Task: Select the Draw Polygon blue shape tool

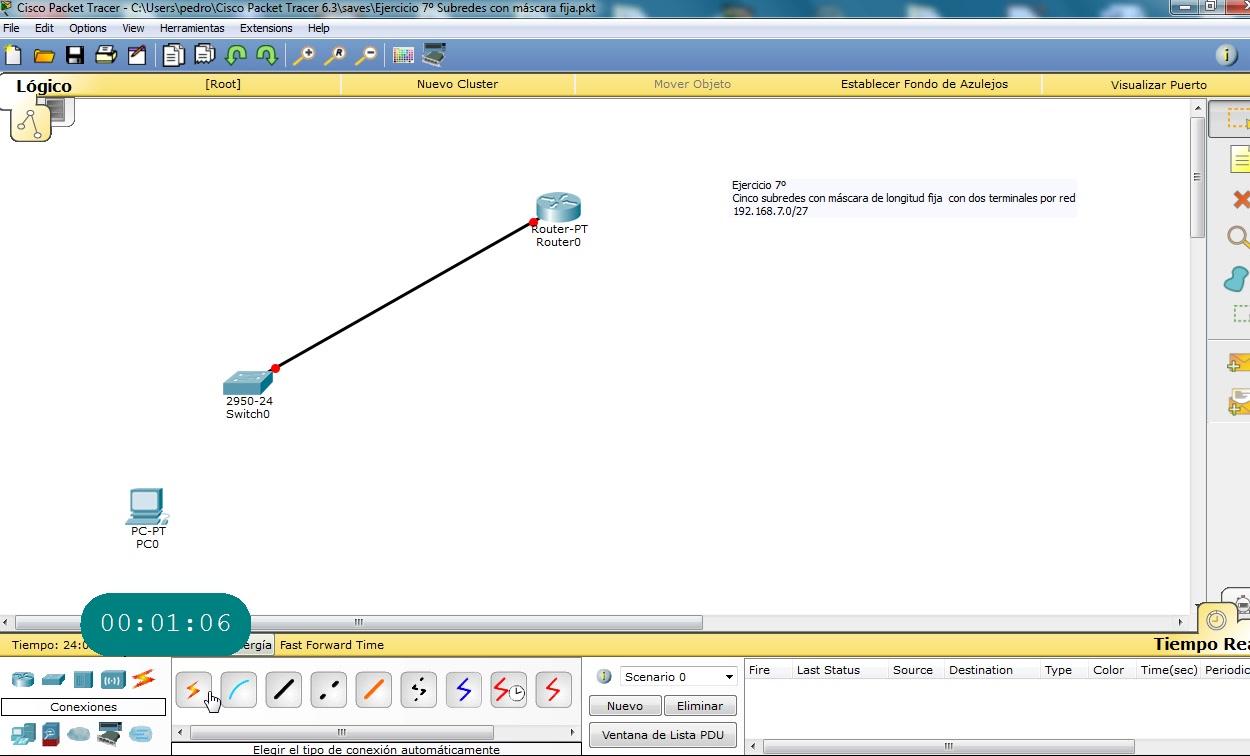Action: (x=1238, y=277)
